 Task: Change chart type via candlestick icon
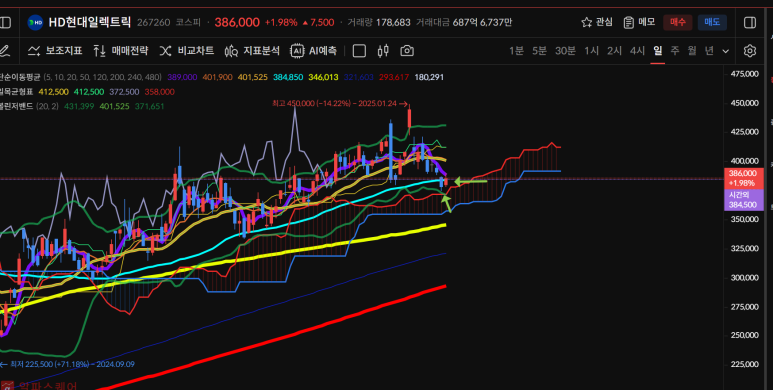click(383, 51)
